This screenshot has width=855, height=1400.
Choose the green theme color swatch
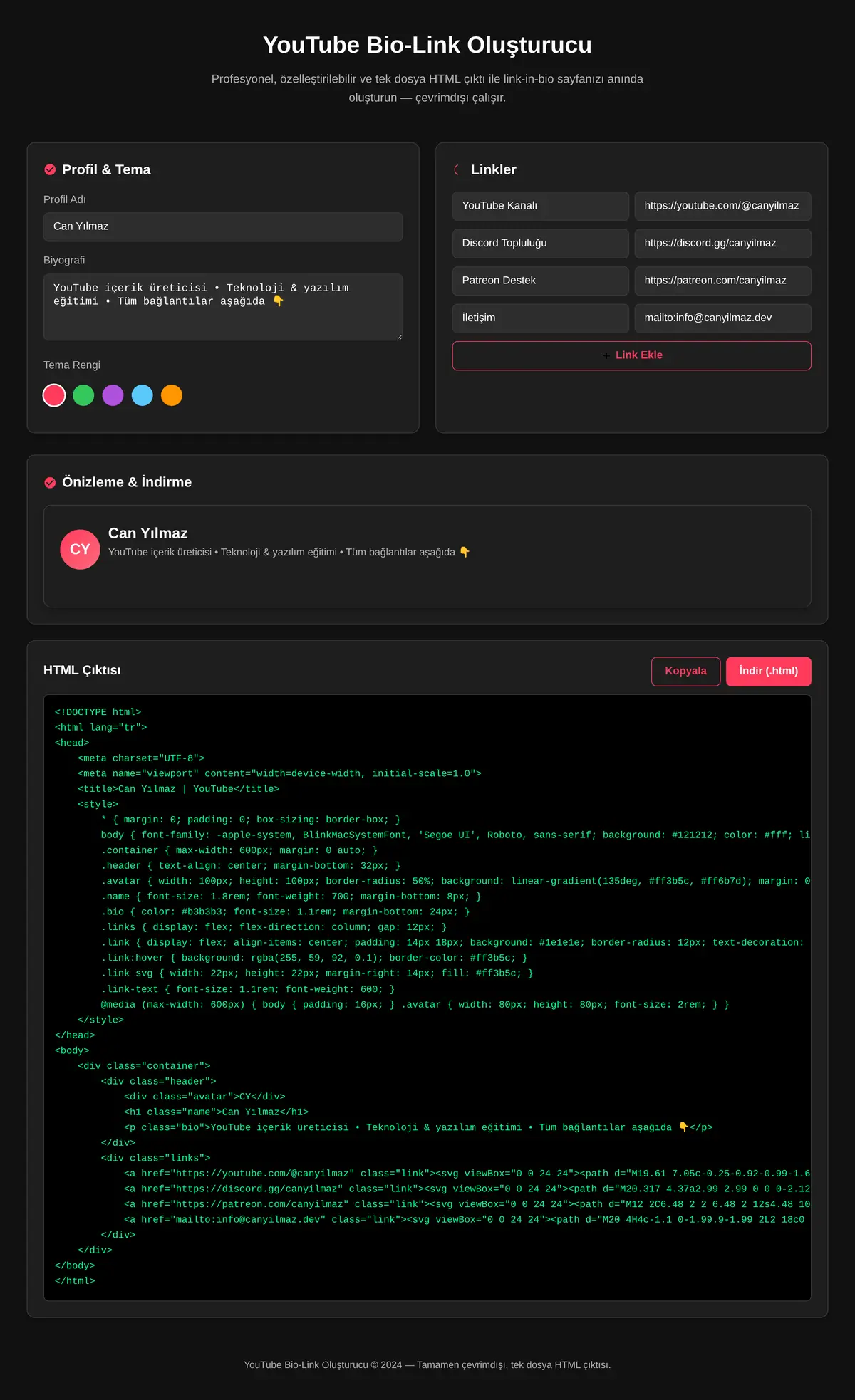point(83,395)
